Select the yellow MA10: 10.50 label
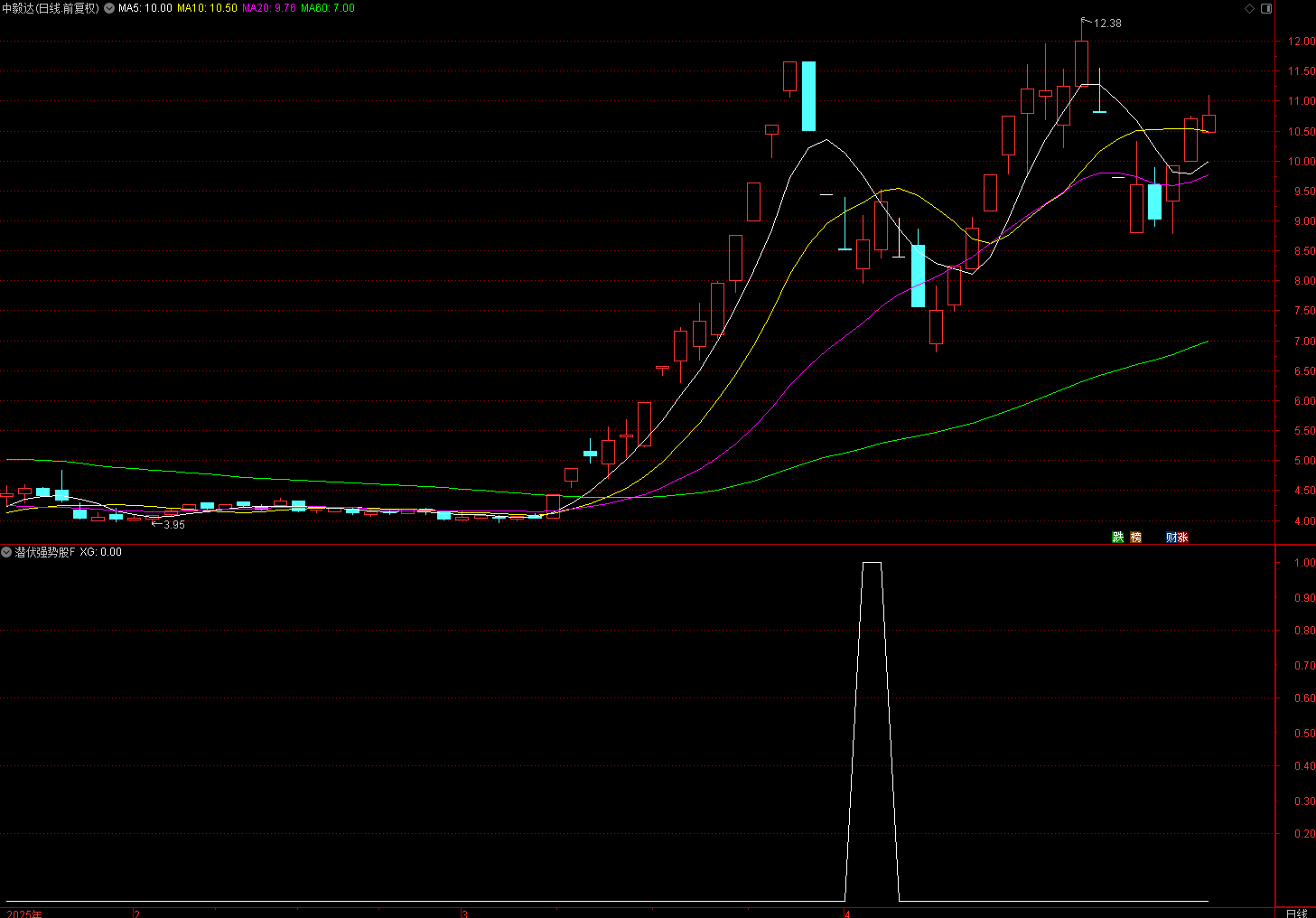The height and width of the screenshot is (918, 1316). tap(207, 8)
